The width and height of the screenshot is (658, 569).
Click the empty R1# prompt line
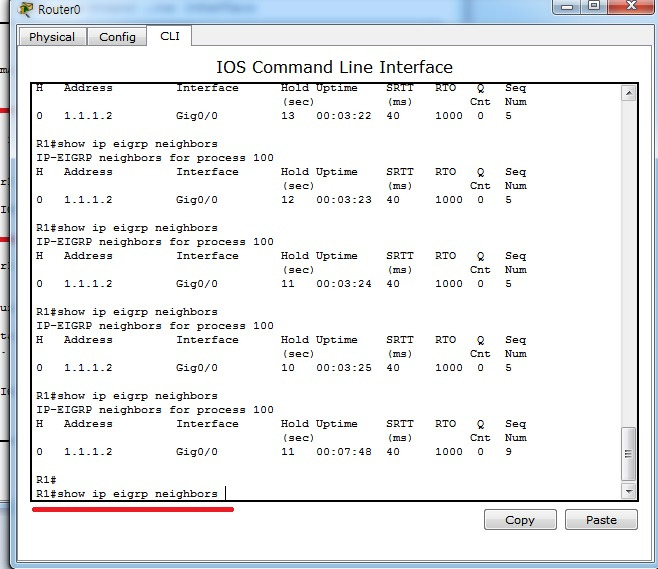pos(46,480)
